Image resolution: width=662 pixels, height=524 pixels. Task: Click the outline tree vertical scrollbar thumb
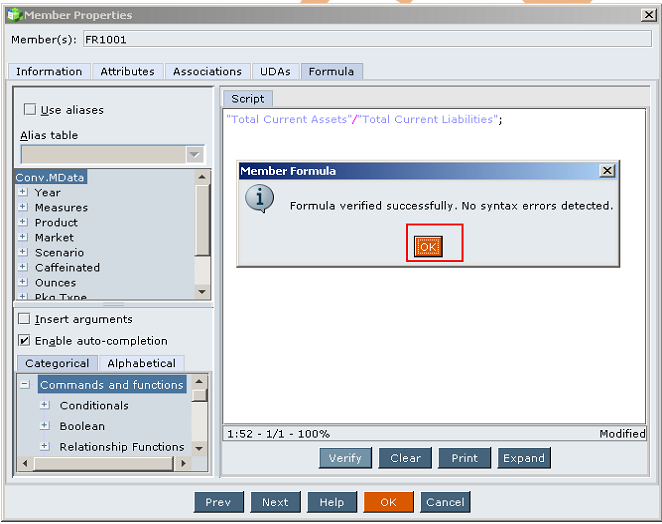202,220
